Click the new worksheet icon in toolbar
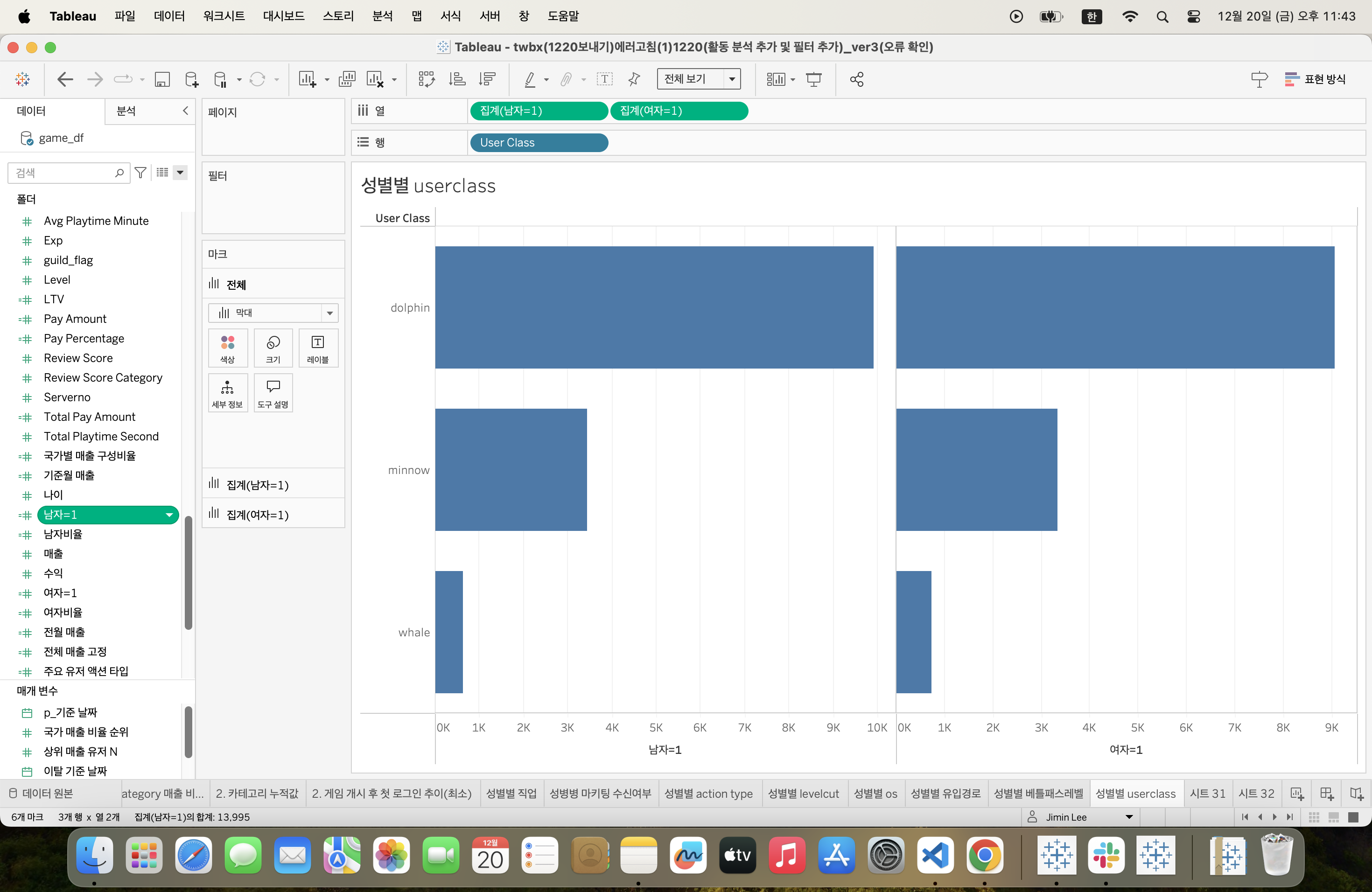This screenshot has height=892, width=1372. pos(307,79)
